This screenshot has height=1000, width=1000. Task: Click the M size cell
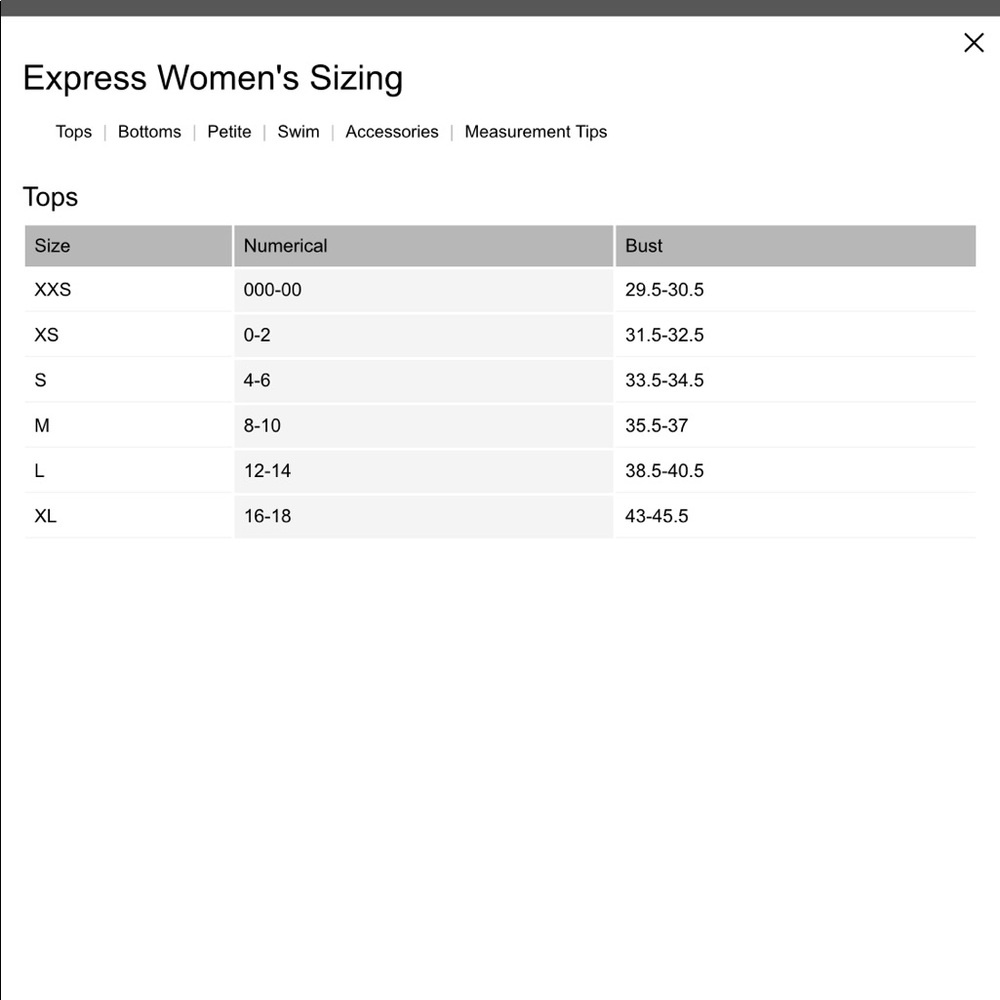128,425
